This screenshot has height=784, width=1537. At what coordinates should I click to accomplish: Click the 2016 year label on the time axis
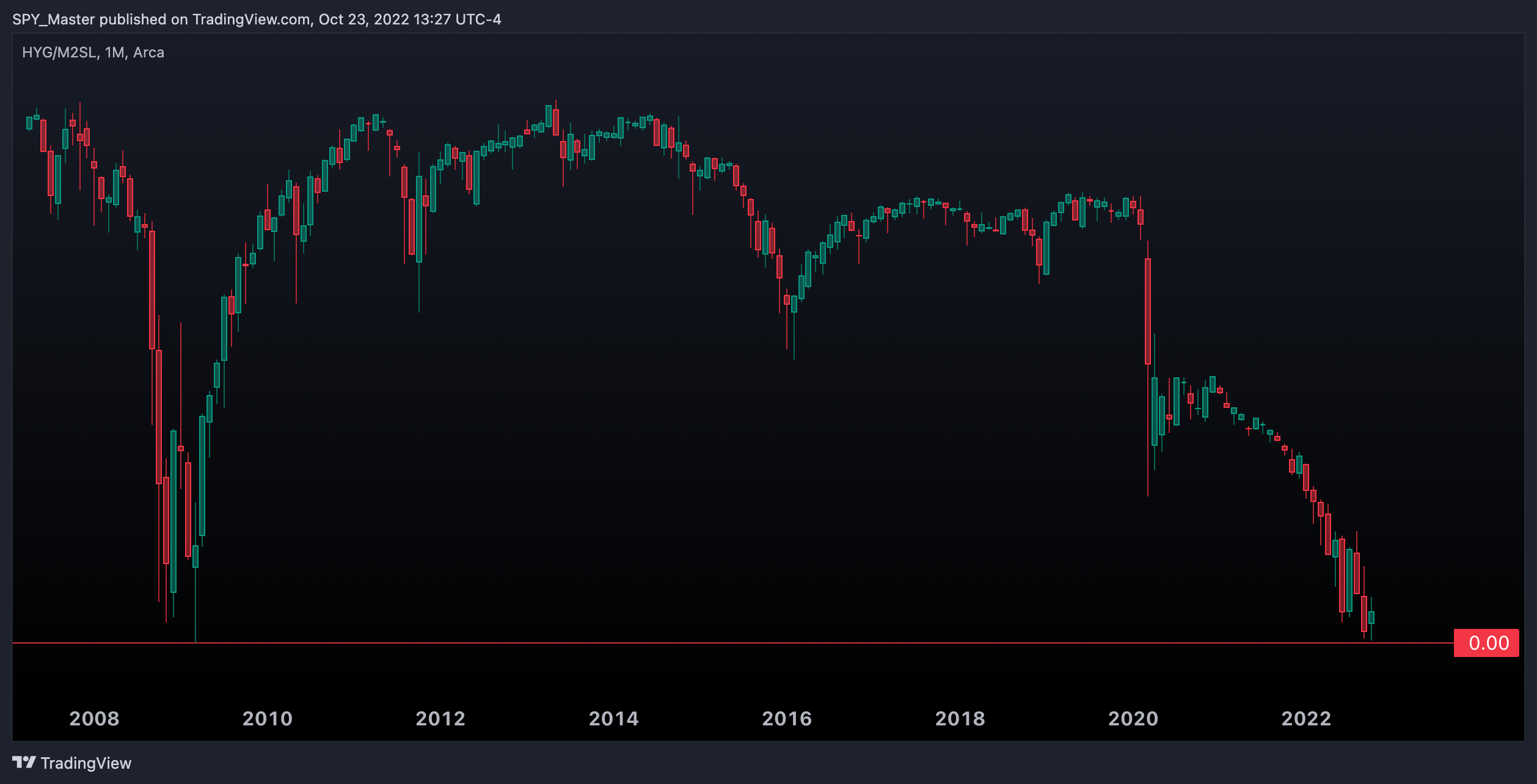(x=787, y=719)
